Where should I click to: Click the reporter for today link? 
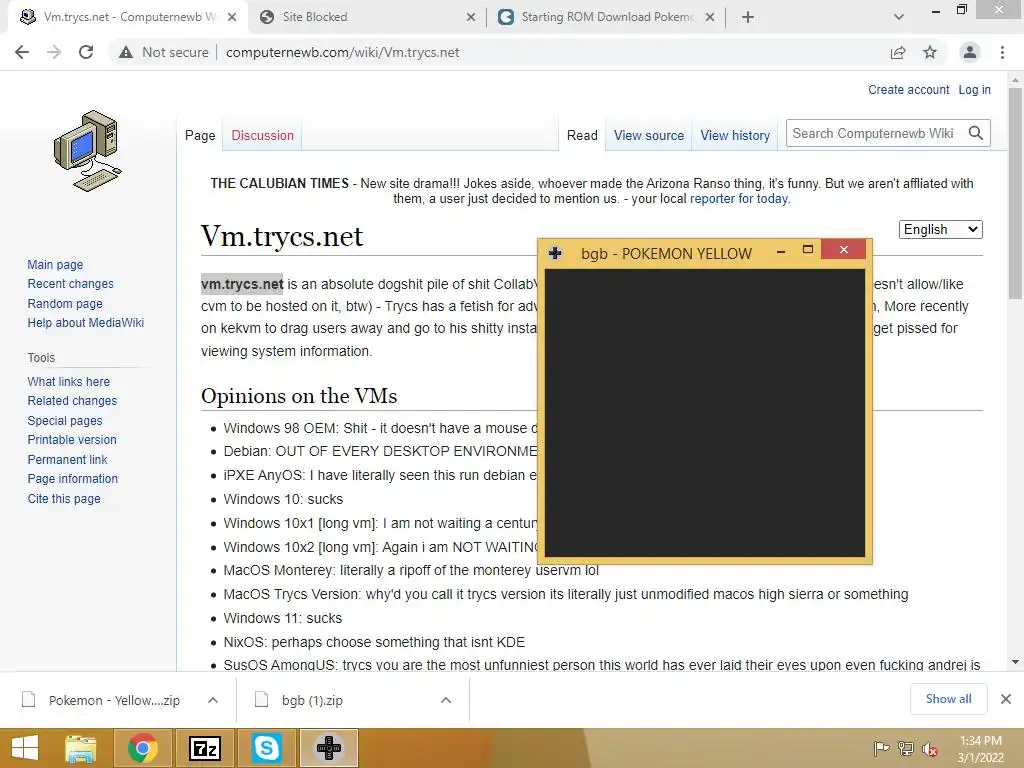(739, 199)
